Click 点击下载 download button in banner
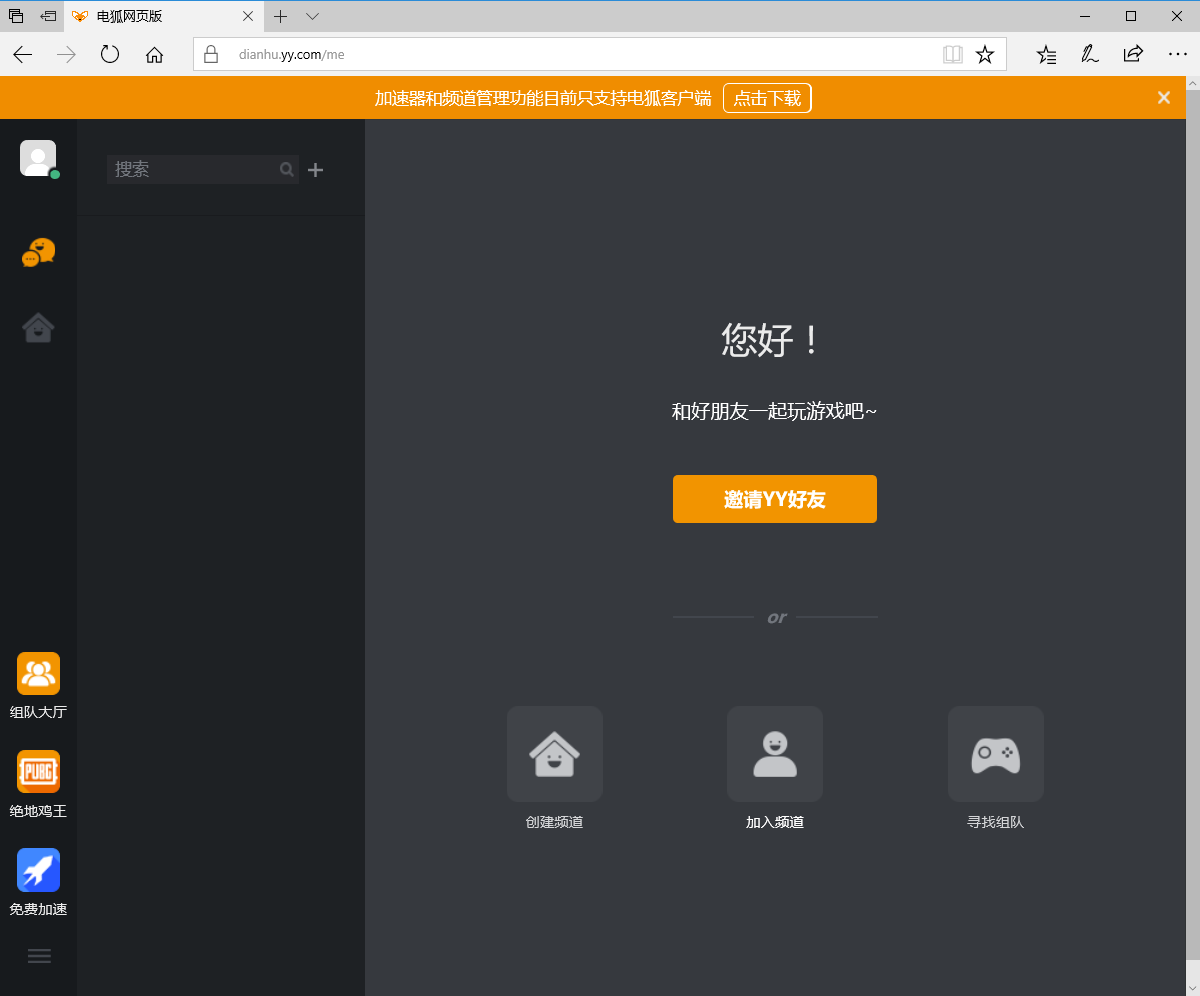This screenshot has height=996, width=1200. coord(767,98)
